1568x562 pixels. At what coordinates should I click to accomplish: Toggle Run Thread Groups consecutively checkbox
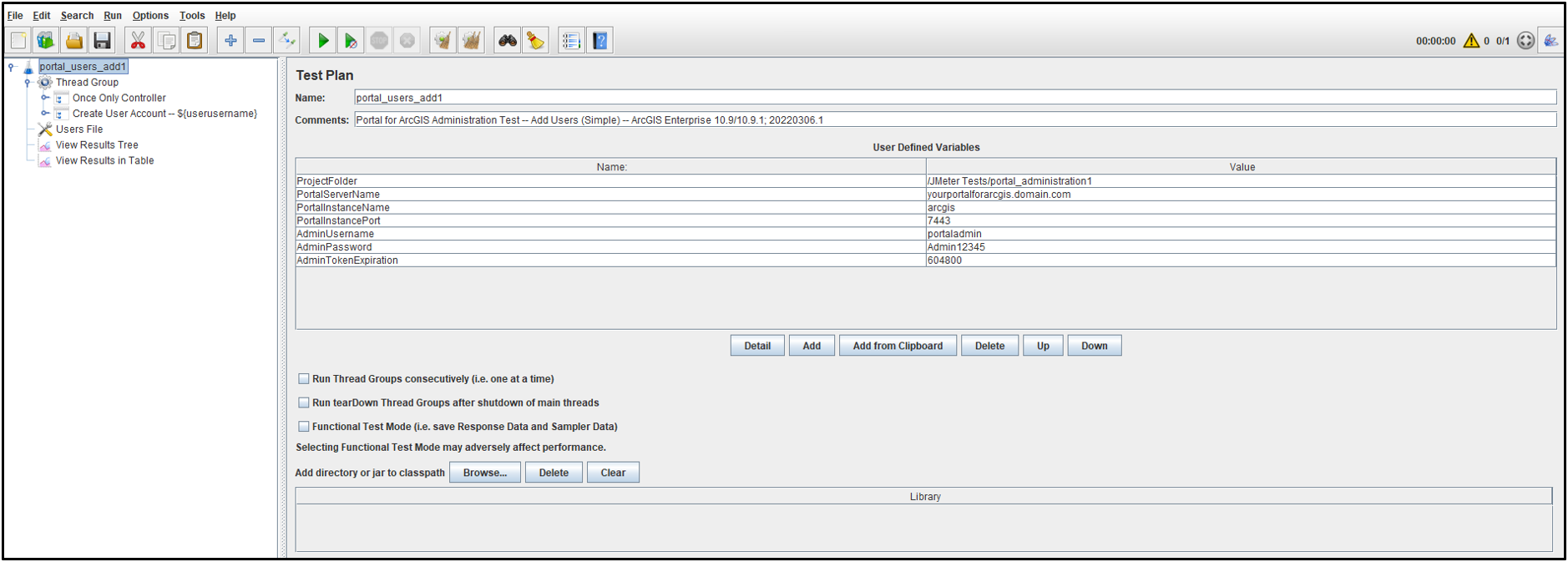click(304, 379)
